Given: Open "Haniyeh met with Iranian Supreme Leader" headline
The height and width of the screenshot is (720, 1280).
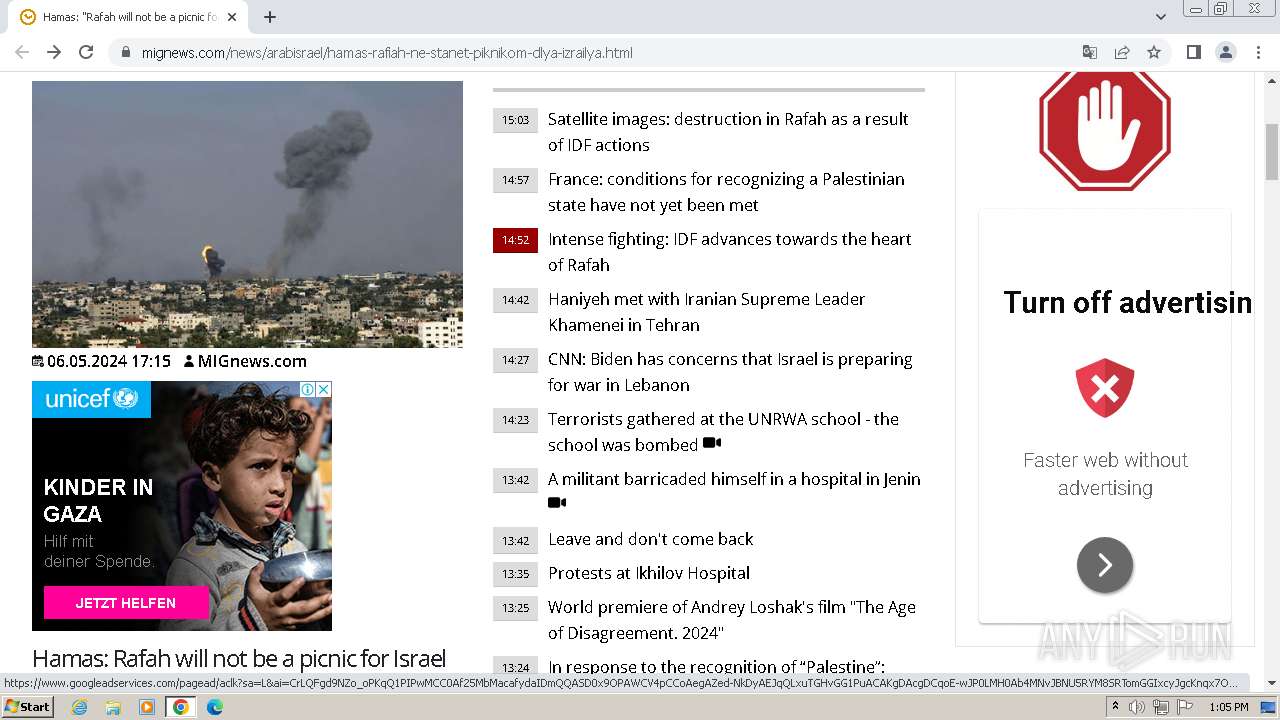Looking at the screenshot, I should 706,312.
